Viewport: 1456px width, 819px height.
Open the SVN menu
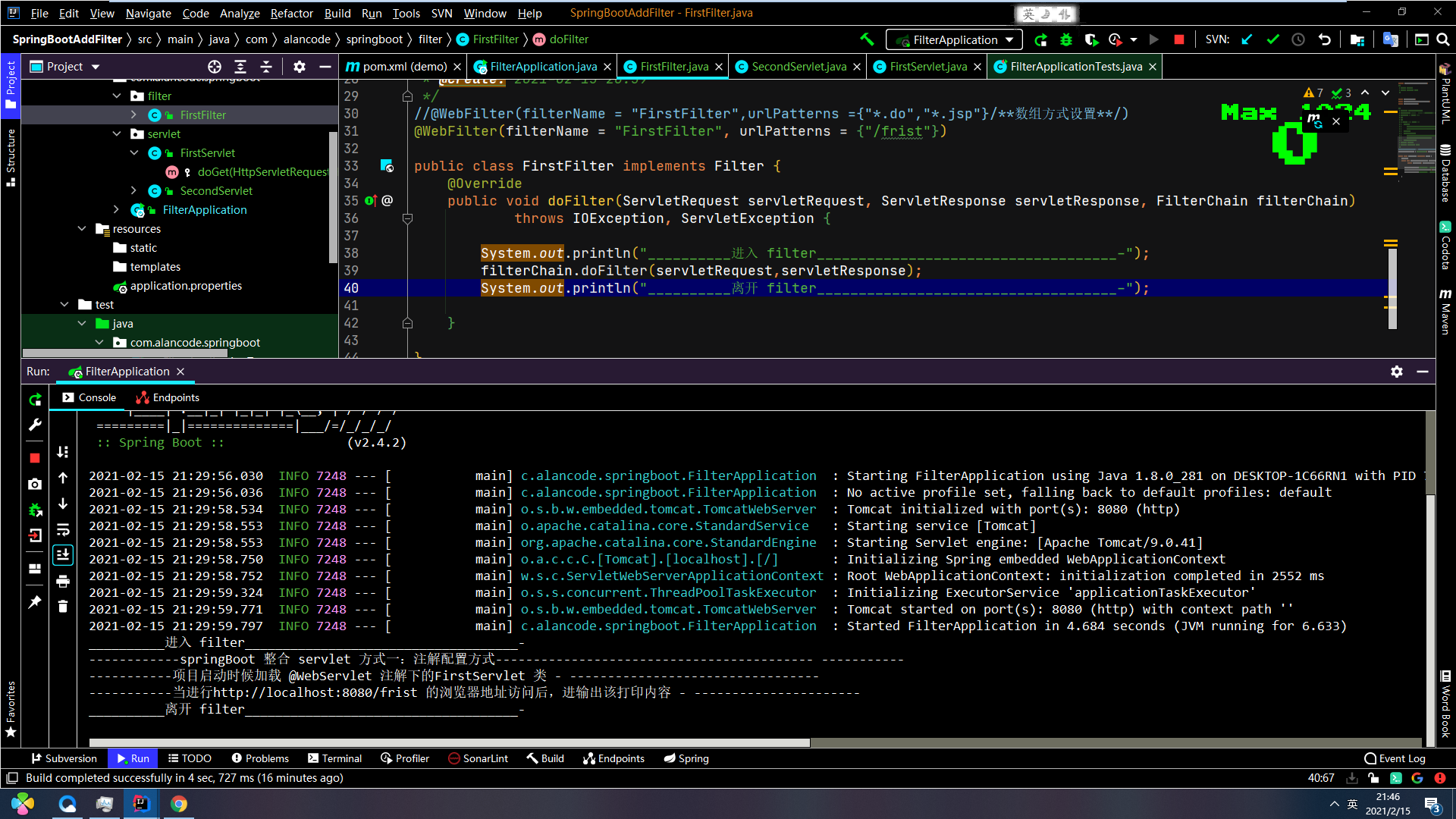pyautogui.click(x=441, y=13)
